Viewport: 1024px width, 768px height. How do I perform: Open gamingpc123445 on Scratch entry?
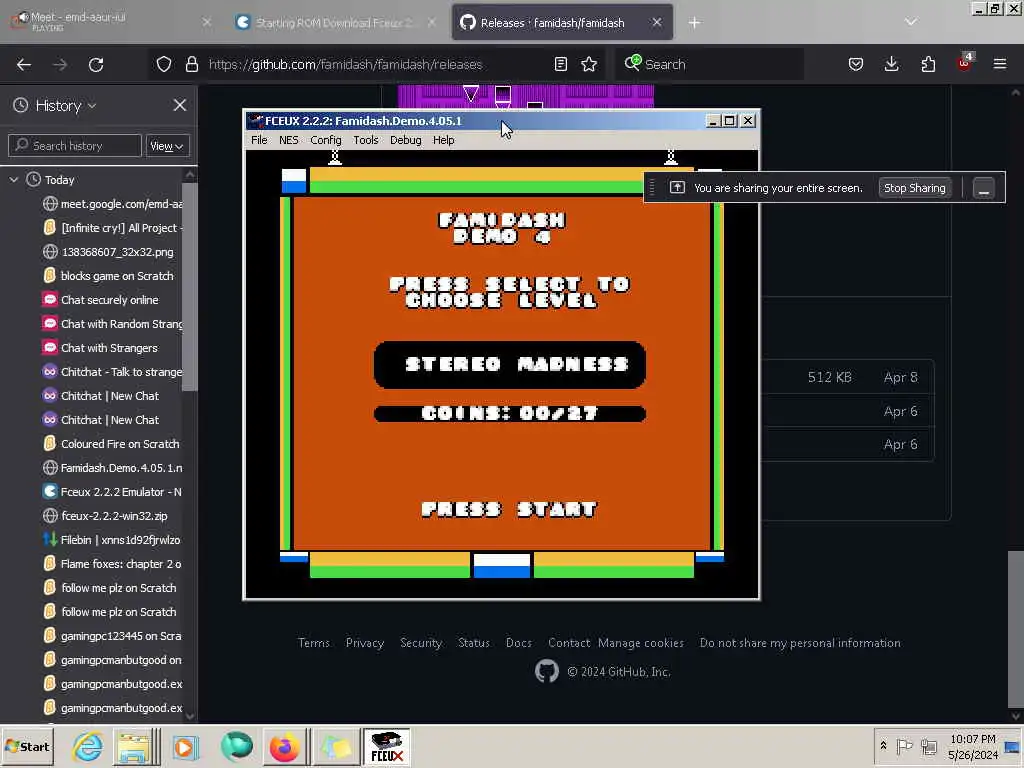(x=112, y=635)
